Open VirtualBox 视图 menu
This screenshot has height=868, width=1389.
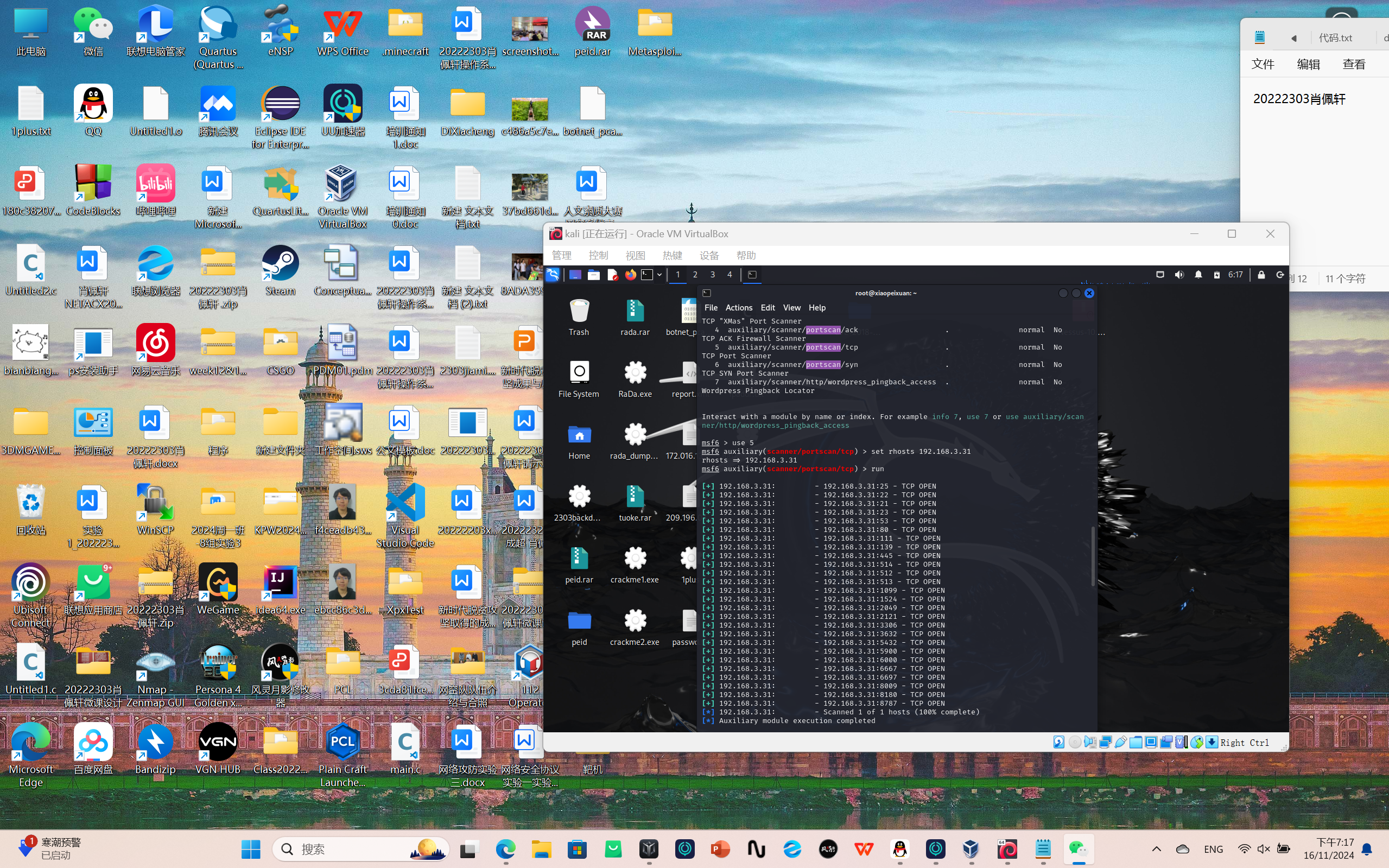[635, 256]
